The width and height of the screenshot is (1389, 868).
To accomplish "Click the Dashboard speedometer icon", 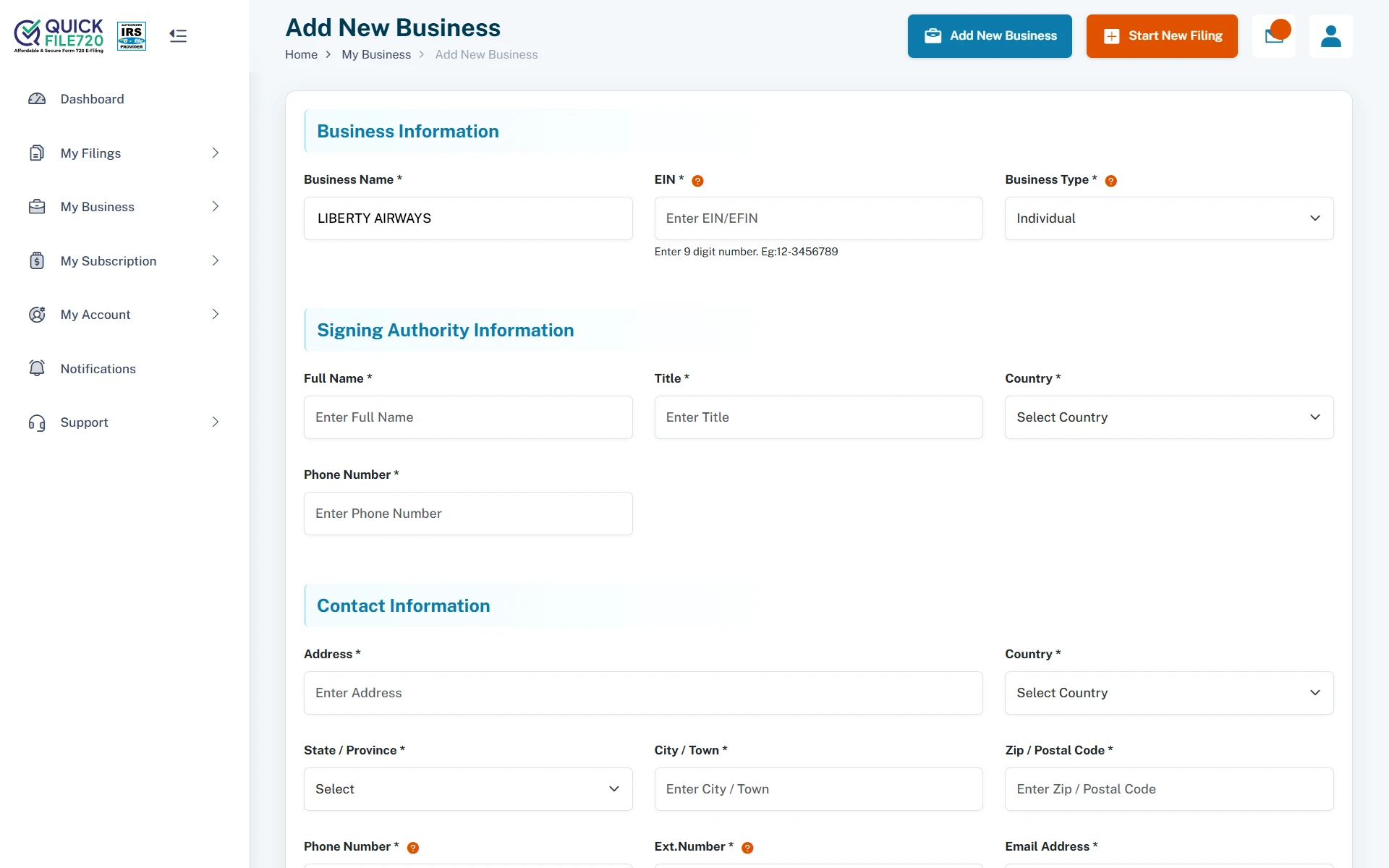I will click(37, 99).
